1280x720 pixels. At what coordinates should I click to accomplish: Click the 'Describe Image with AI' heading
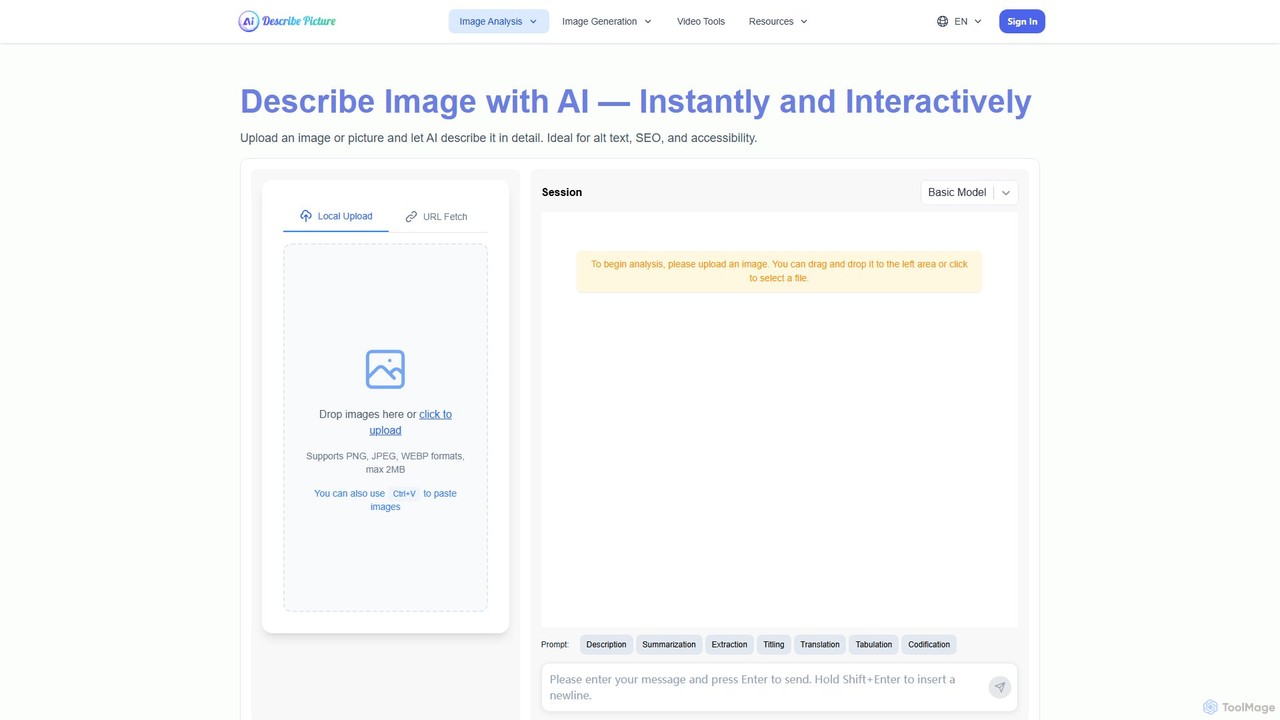(636, 101)
